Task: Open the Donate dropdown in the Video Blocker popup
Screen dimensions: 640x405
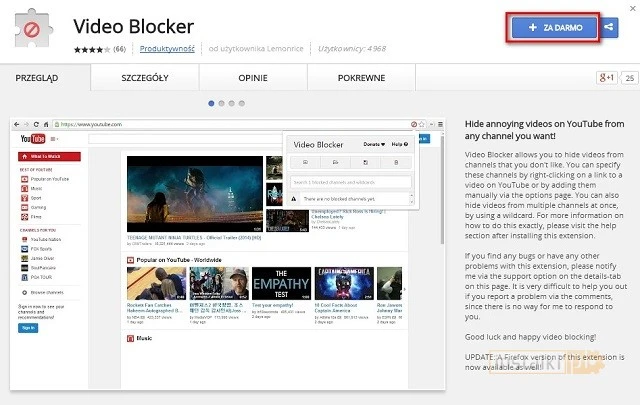Action: pos(374,144)
